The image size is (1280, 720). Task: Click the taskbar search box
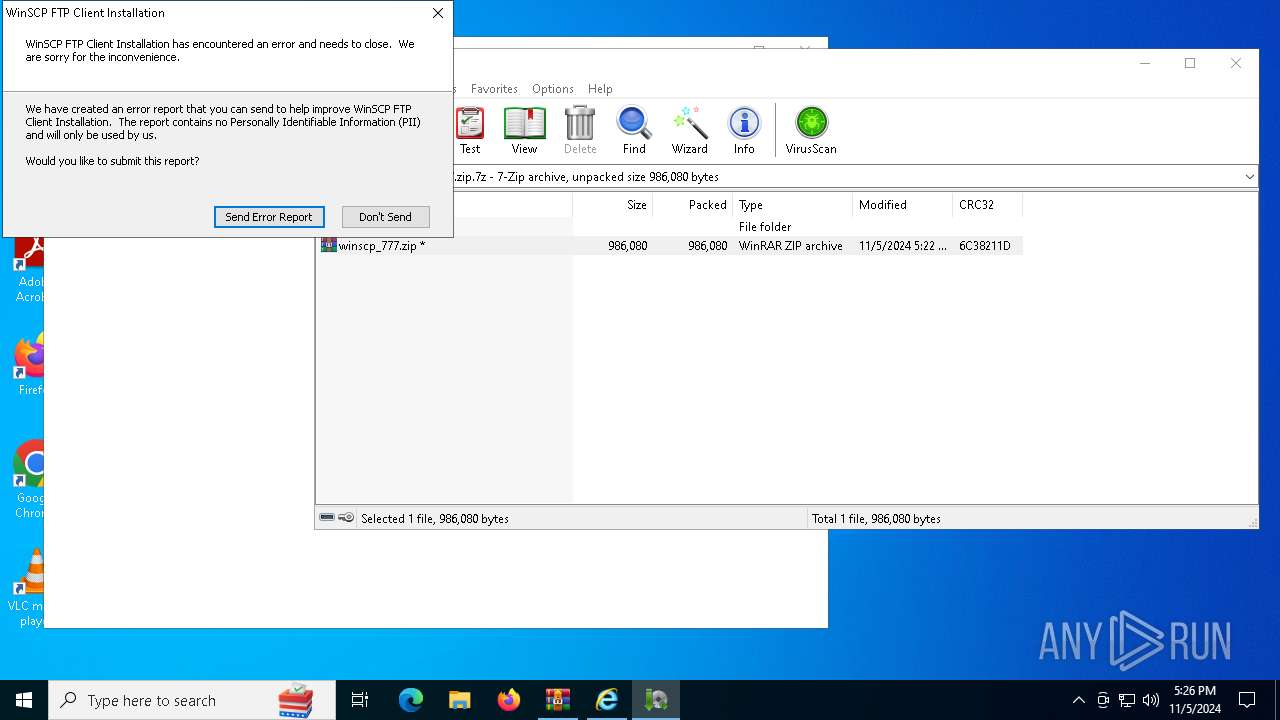(192, 700)
